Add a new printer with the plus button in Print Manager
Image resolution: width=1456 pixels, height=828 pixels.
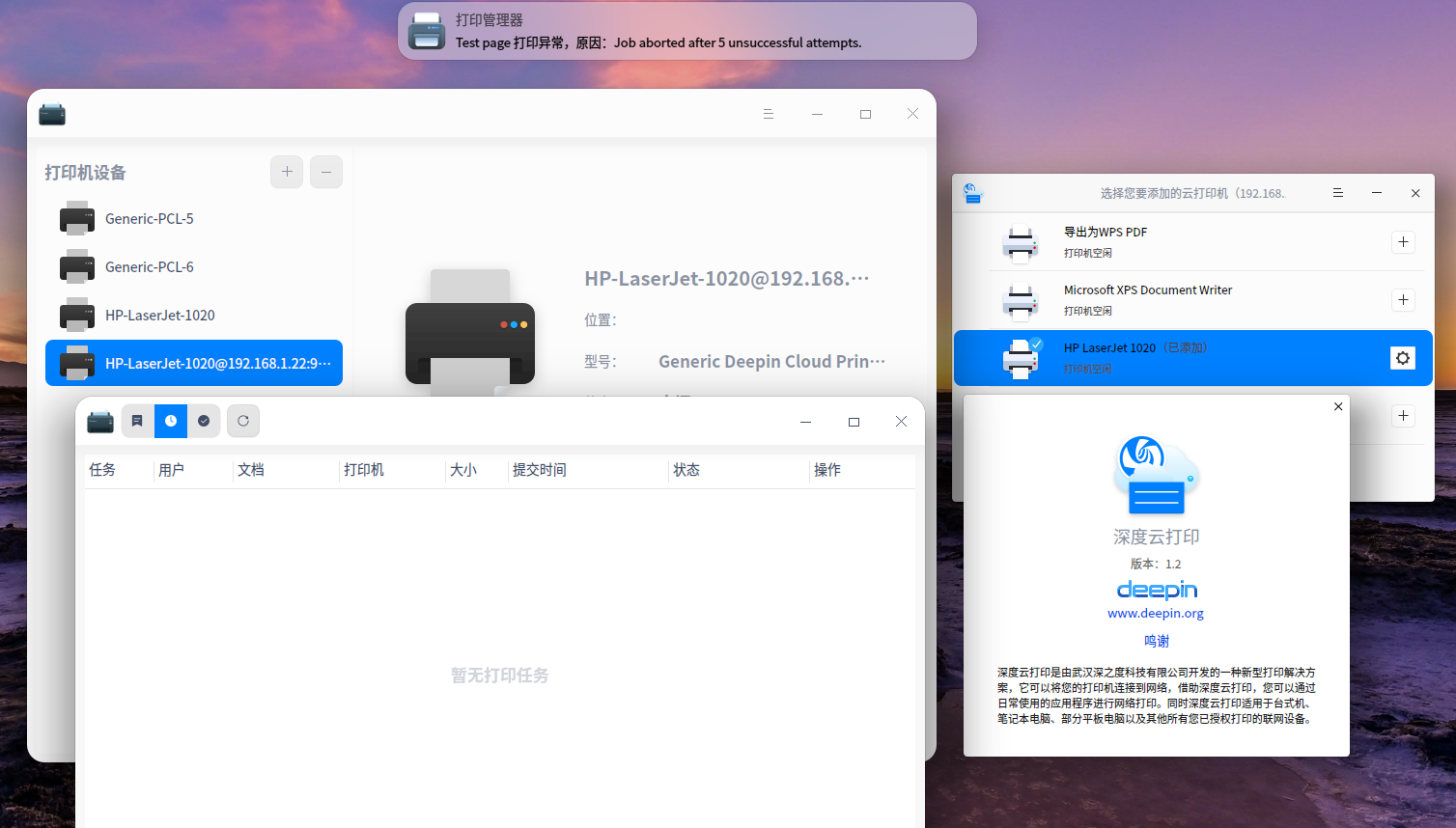287,172
